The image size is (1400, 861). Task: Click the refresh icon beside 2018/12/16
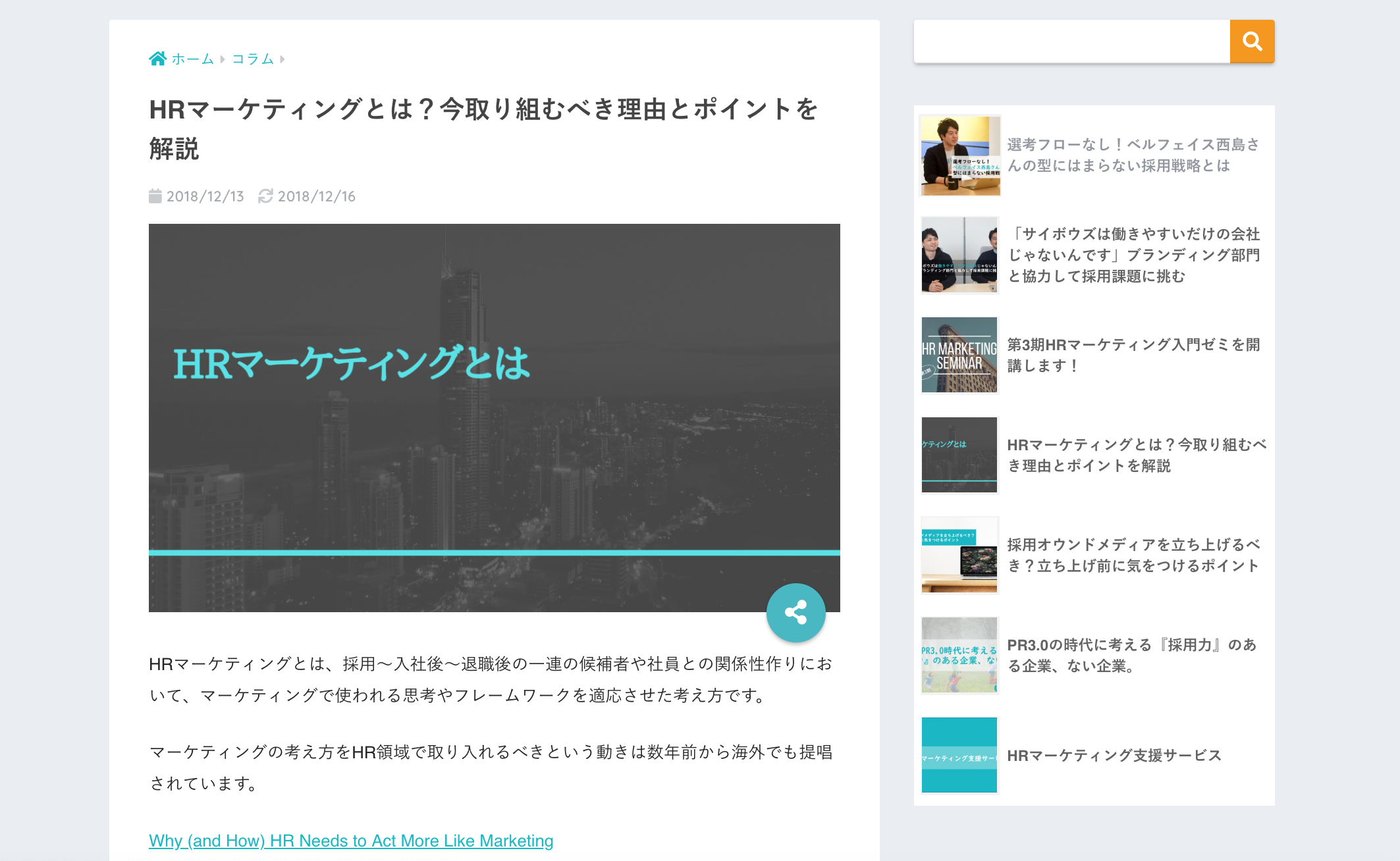pos(265,196)
